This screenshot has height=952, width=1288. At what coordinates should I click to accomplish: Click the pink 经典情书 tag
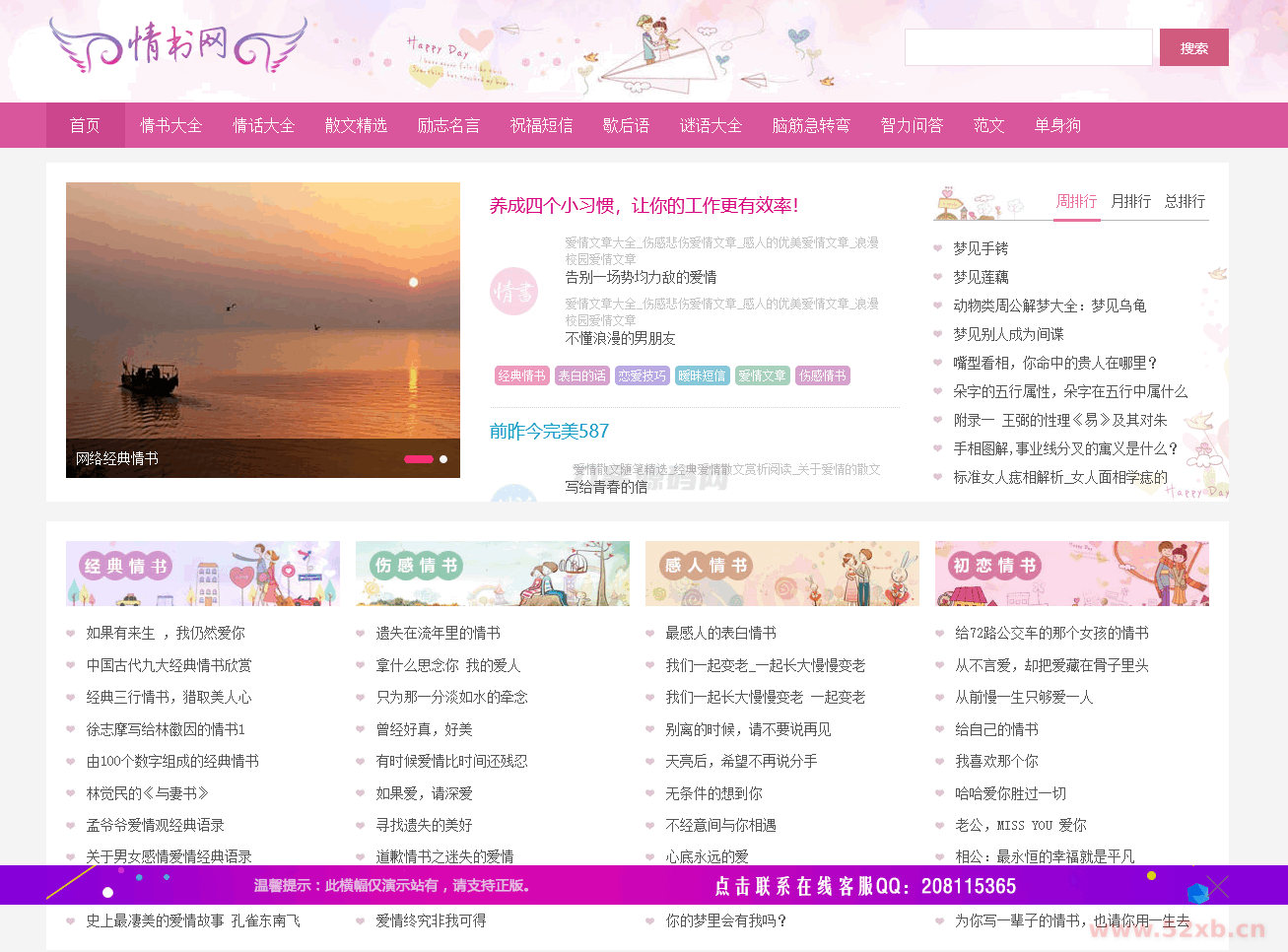[521, 375]
